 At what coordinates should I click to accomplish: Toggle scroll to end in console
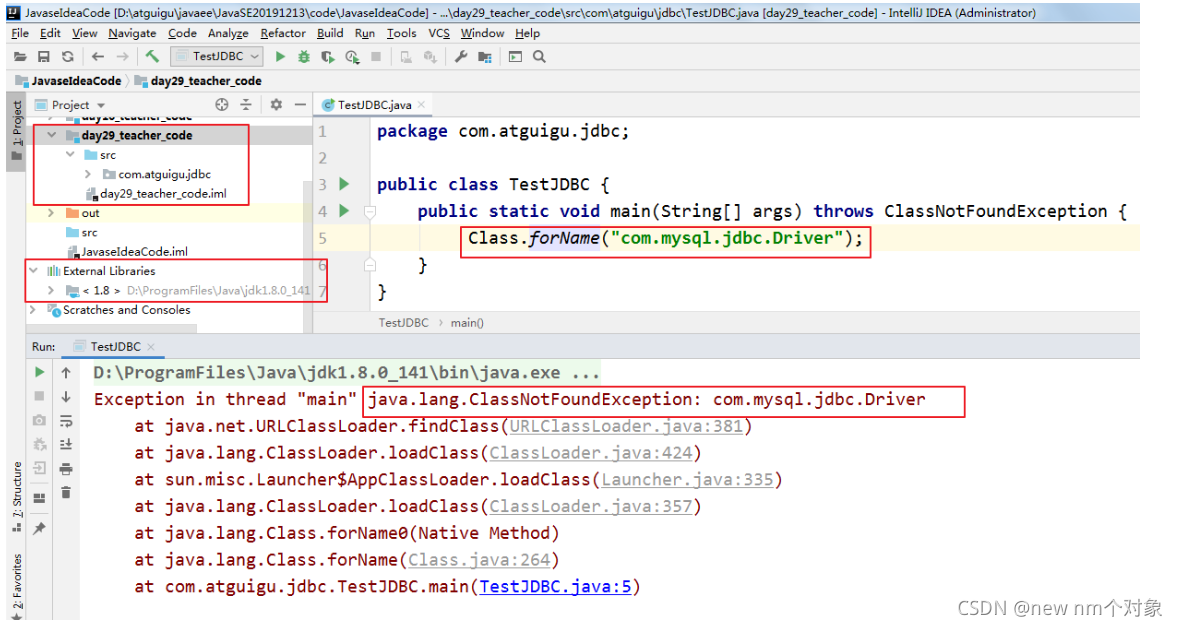(x=66, y=445)
